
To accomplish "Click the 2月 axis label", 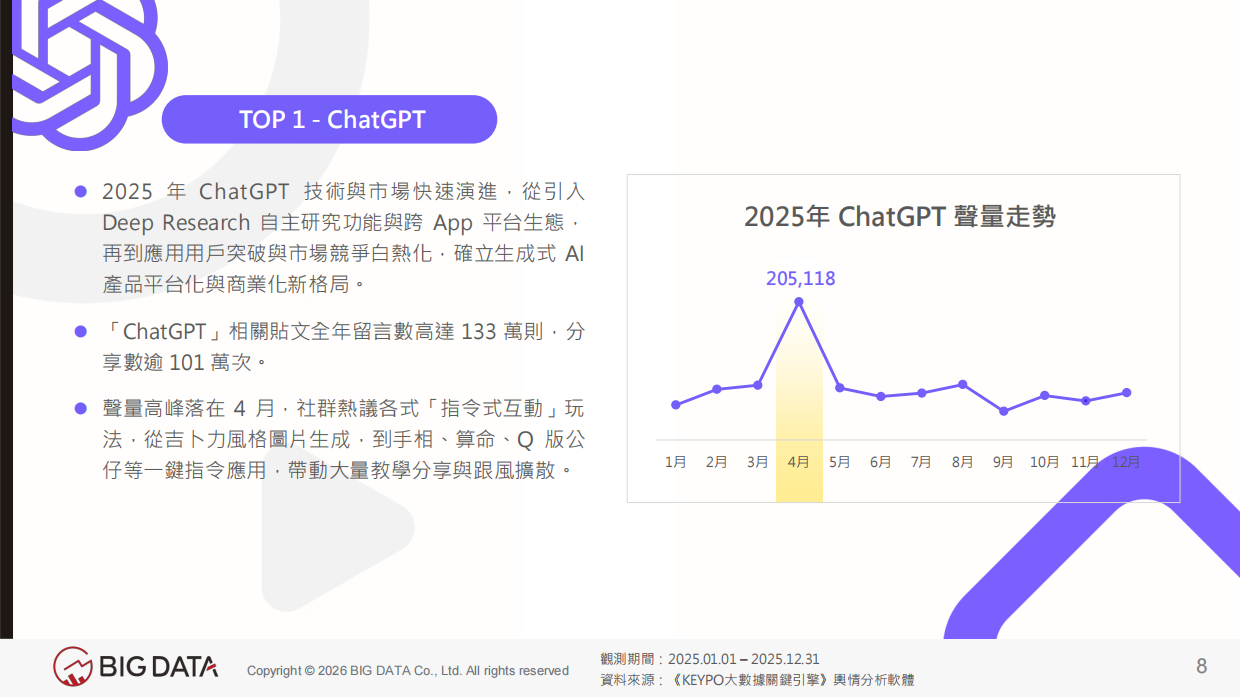I will [717, 462].
